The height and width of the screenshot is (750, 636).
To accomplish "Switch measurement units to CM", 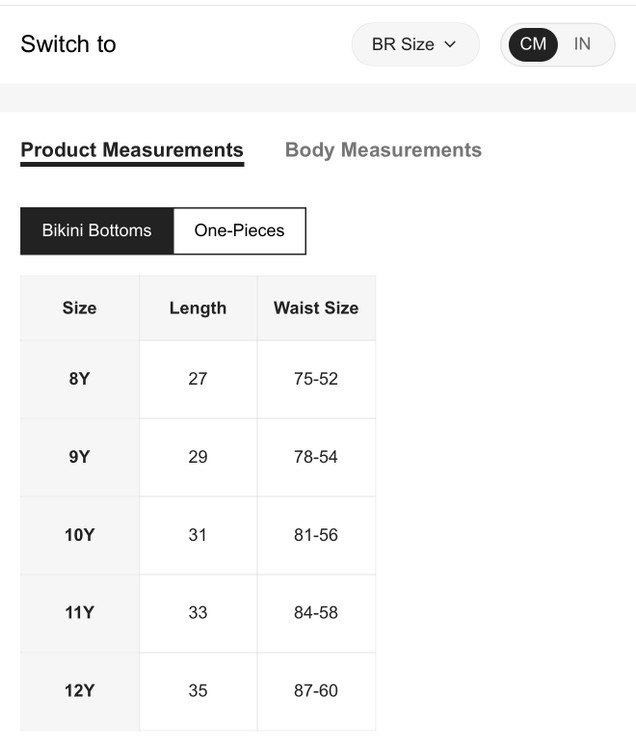I will 533,45.
